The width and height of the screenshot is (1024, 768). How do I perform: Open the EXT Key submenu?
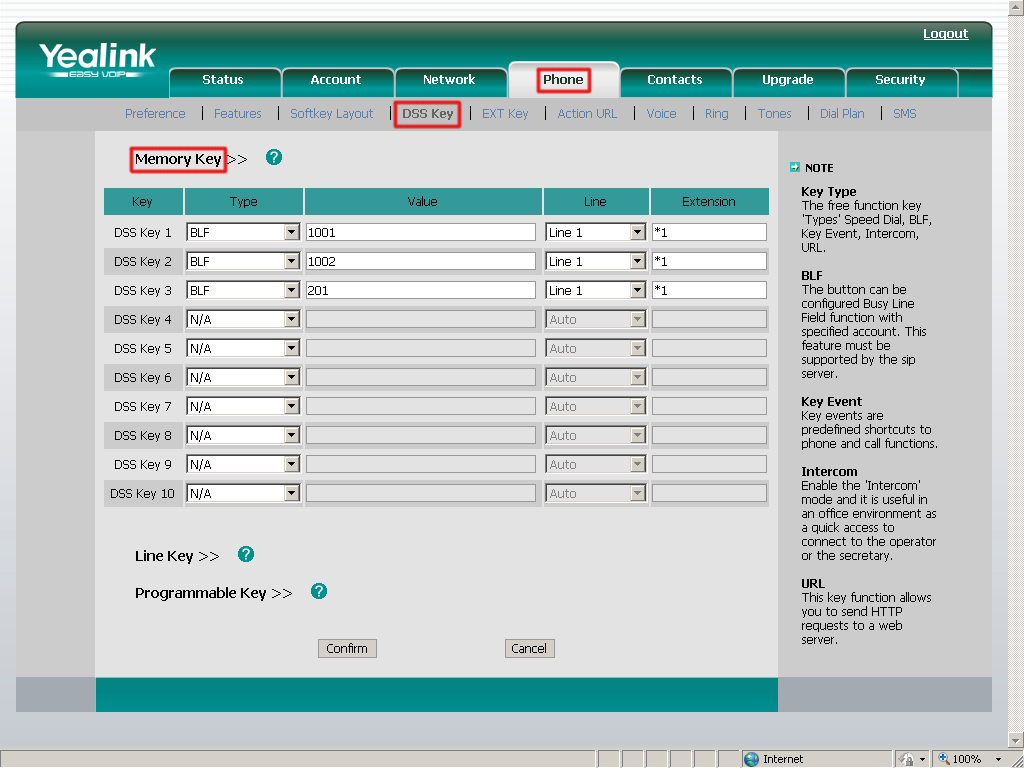505,114
